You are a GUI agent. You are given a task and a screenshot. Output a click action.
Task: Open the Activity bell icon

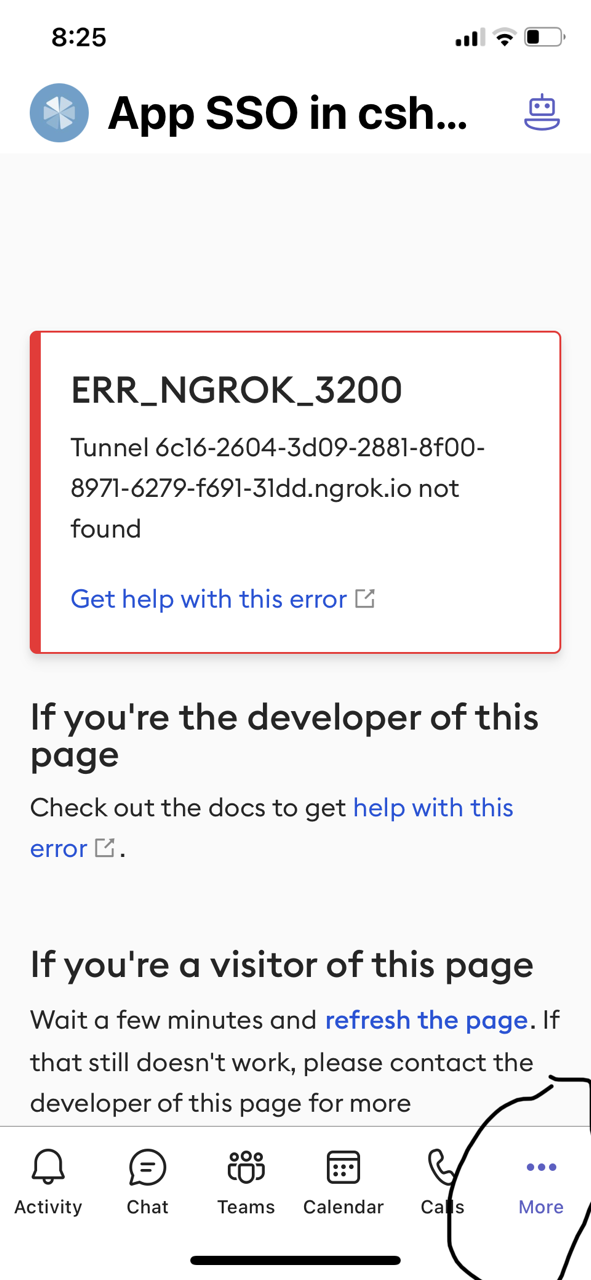pos(48,1165)
